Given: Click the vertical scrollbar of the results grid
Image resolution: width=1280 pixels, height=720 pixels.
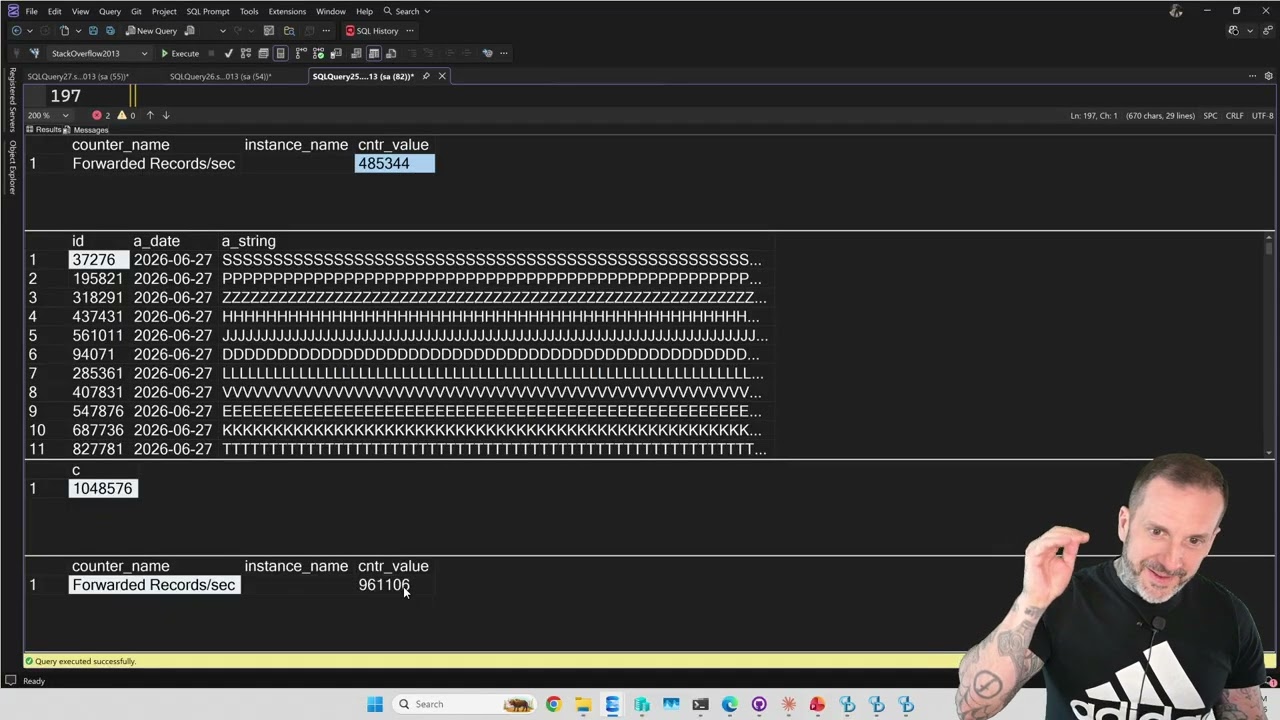Looking at the screenshot, I should coord(1269,345).
